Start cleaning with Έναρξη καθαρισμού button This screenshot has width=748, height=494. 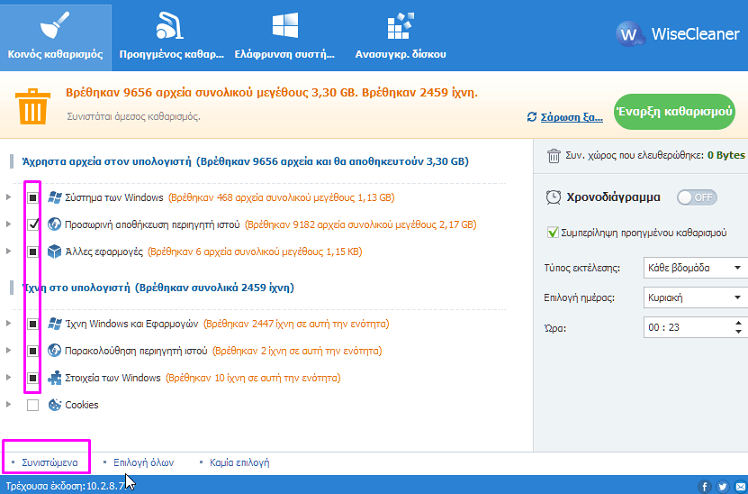tap(674, 112)
